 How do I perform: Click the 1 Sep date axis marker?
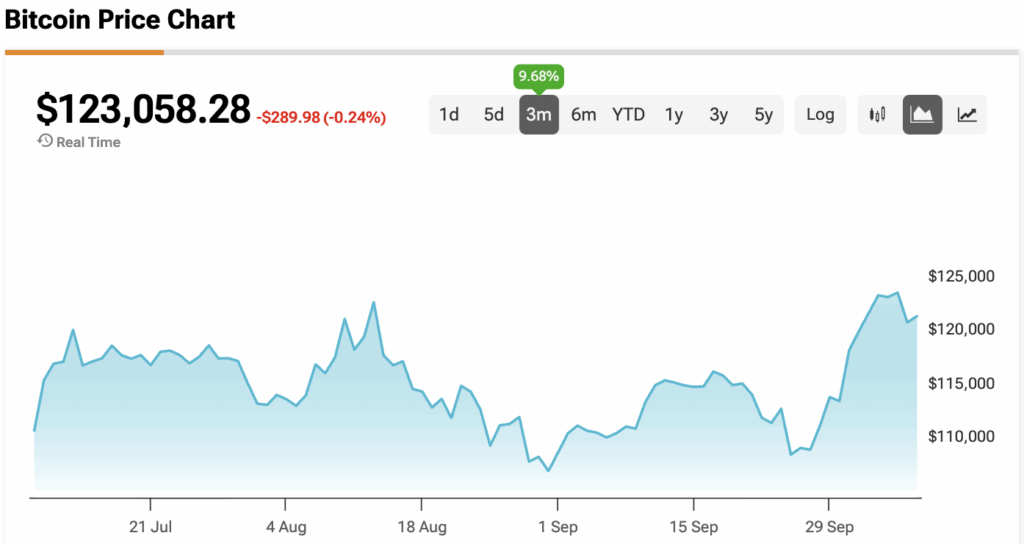[x=557, y=527]
